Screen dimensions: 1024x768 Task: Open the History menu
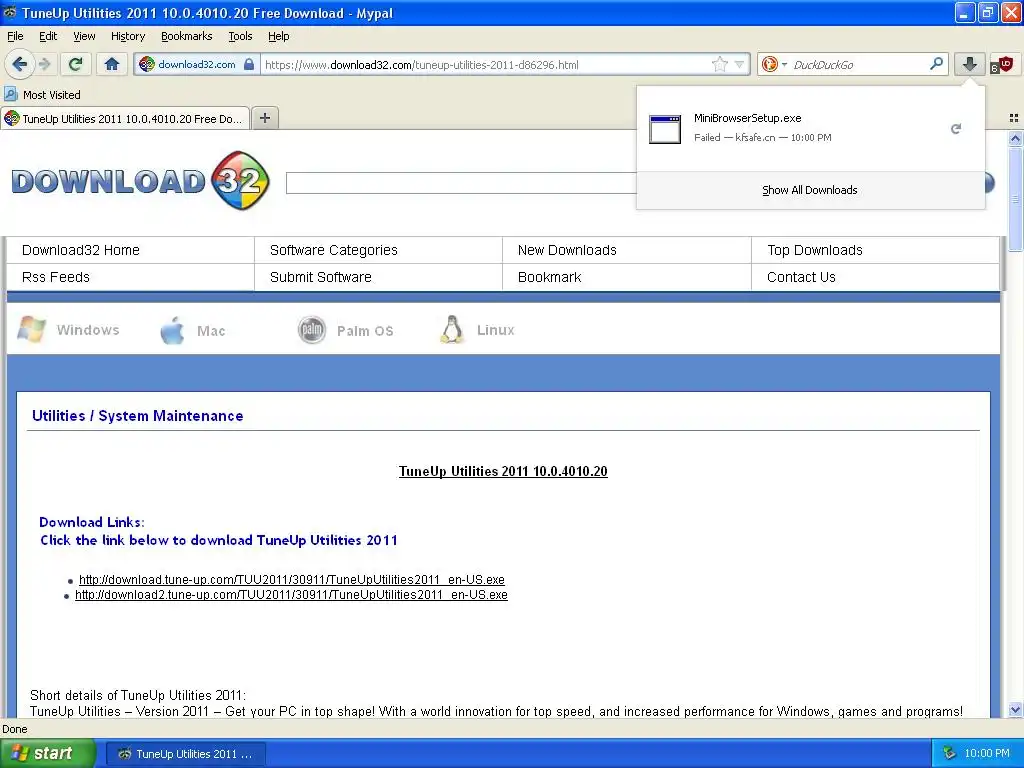coord(127,36)
